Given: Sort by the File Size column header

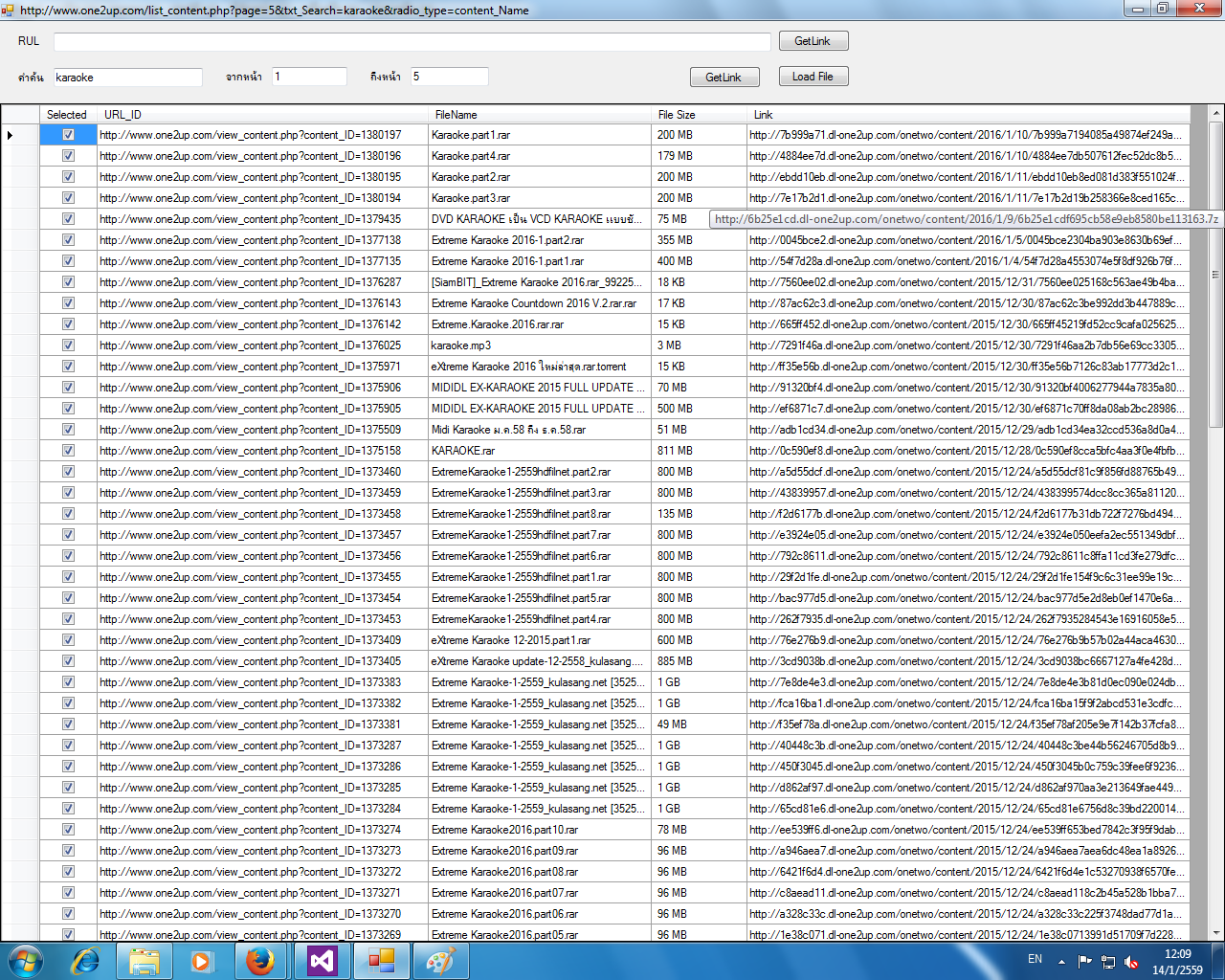Looking at the screenshot, I should click(x=699, y=115).
